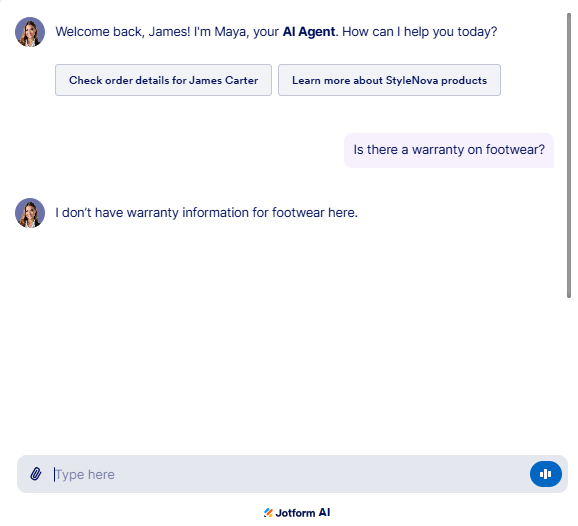Click the 'Welcome back, James!' greeting text
The image size is (578, 526).
pyautogui.click(x=123, y=32)
